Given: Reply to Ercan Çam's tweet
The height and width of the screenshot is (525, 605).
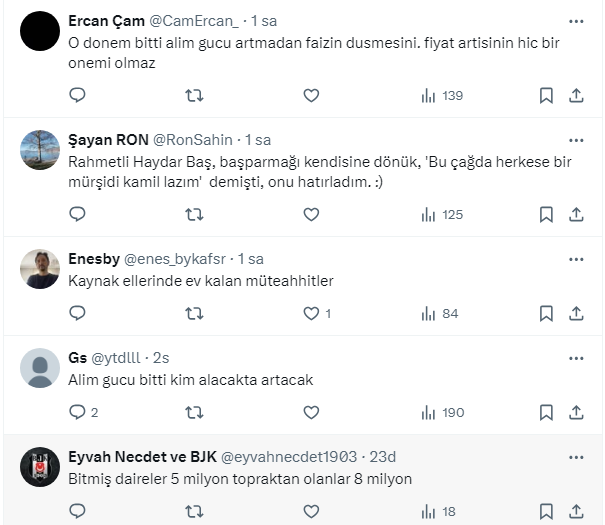Looking at the screenshot, I should [78, 95].
